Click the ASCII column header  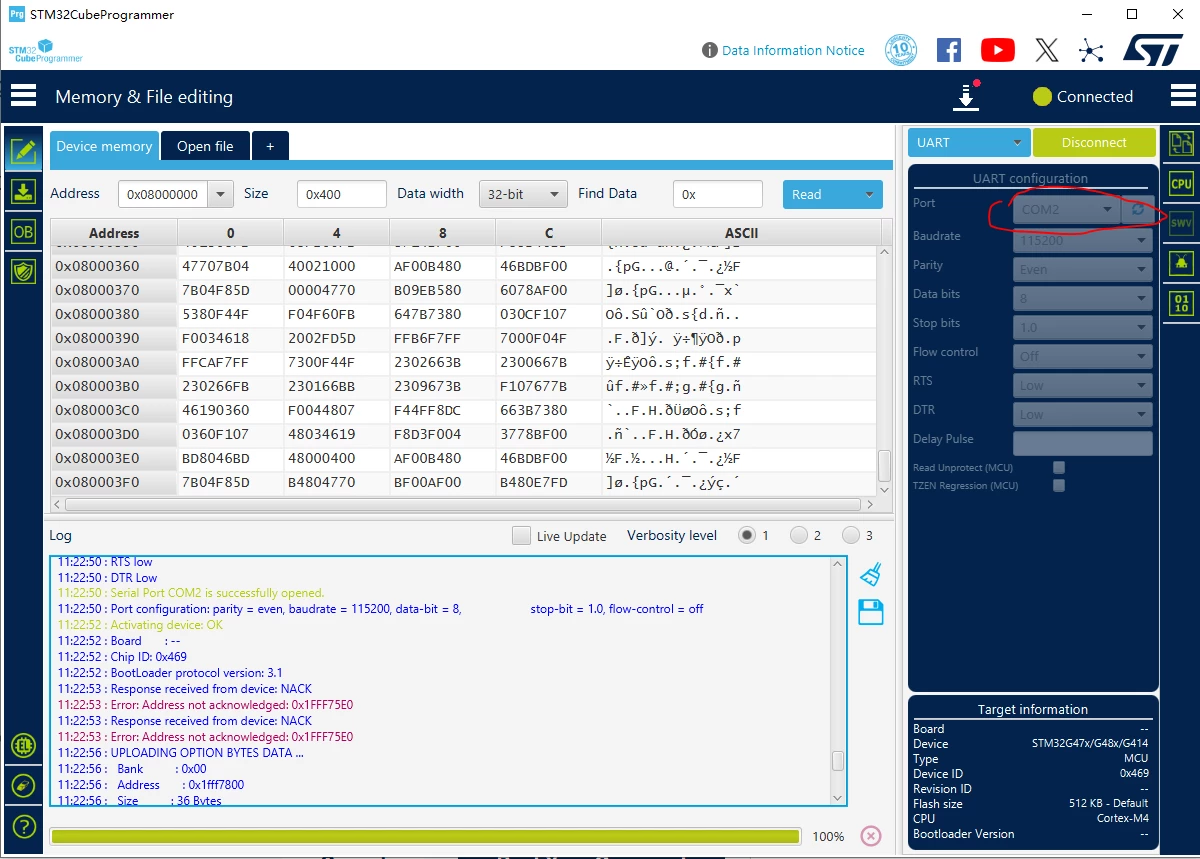tap(741, 233)
